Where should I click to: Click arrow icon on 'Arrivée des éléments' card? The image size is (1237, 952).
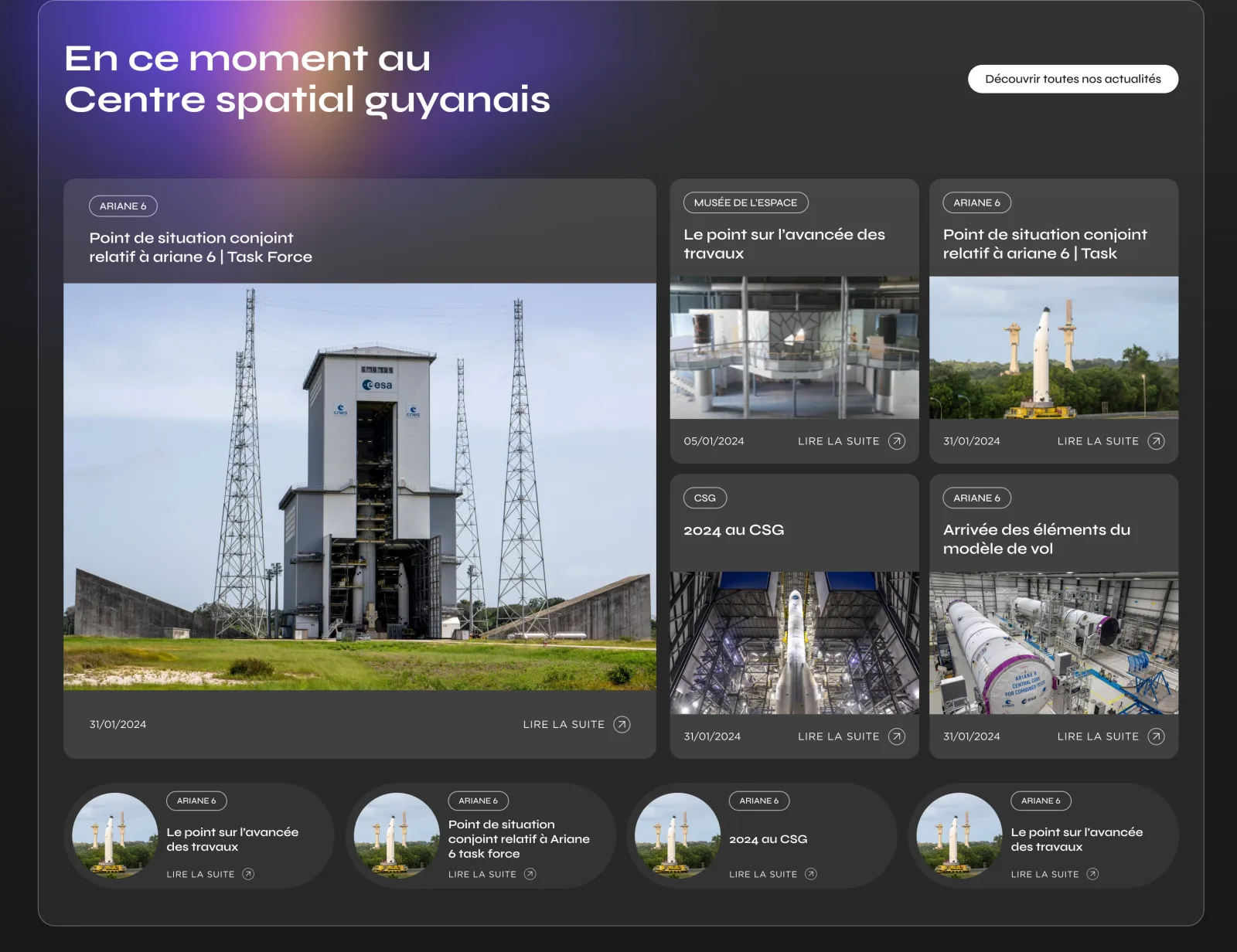(1156, 736)
